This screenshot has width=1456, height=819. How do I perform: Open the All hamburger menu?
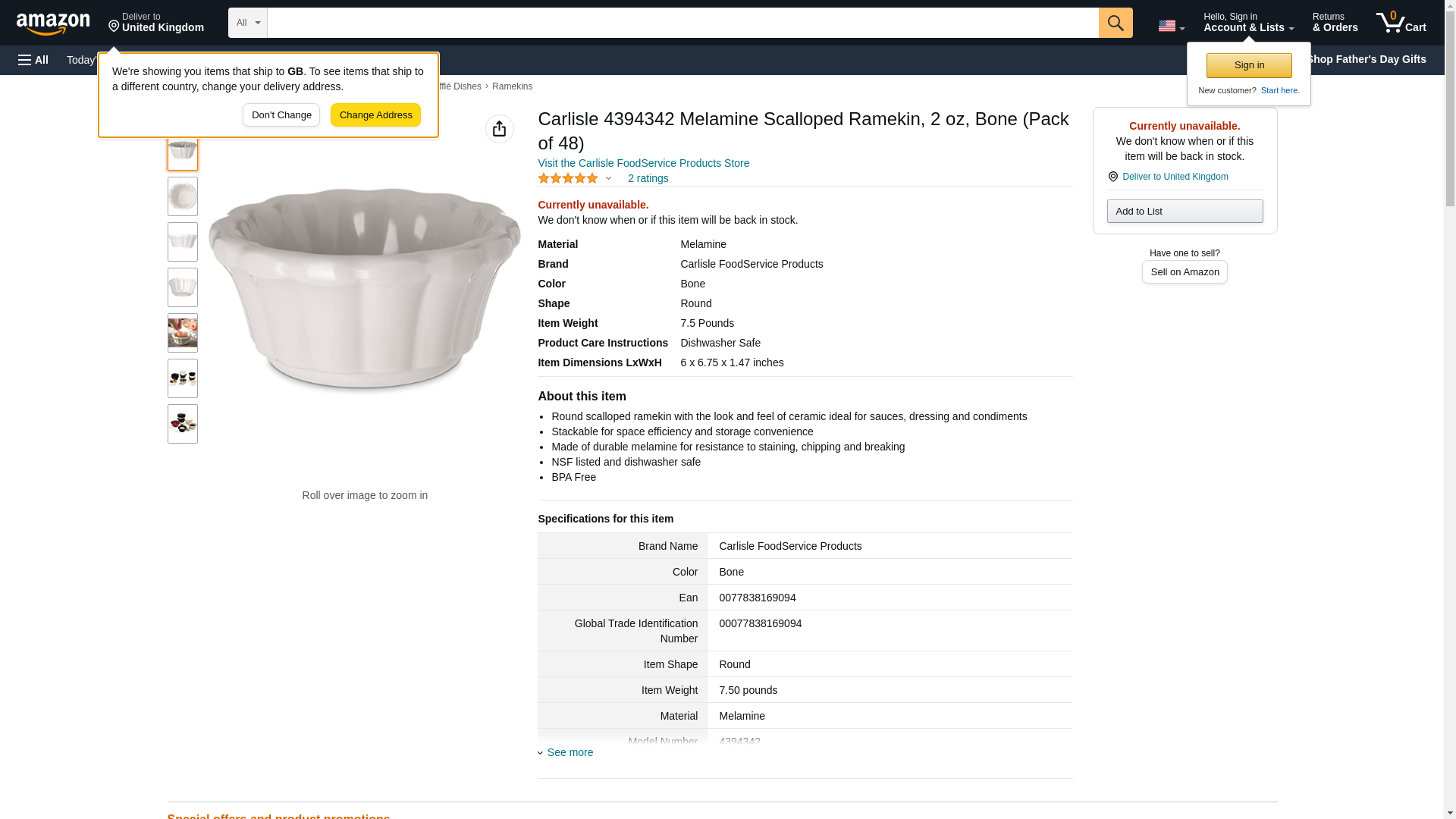pos(33,60)
